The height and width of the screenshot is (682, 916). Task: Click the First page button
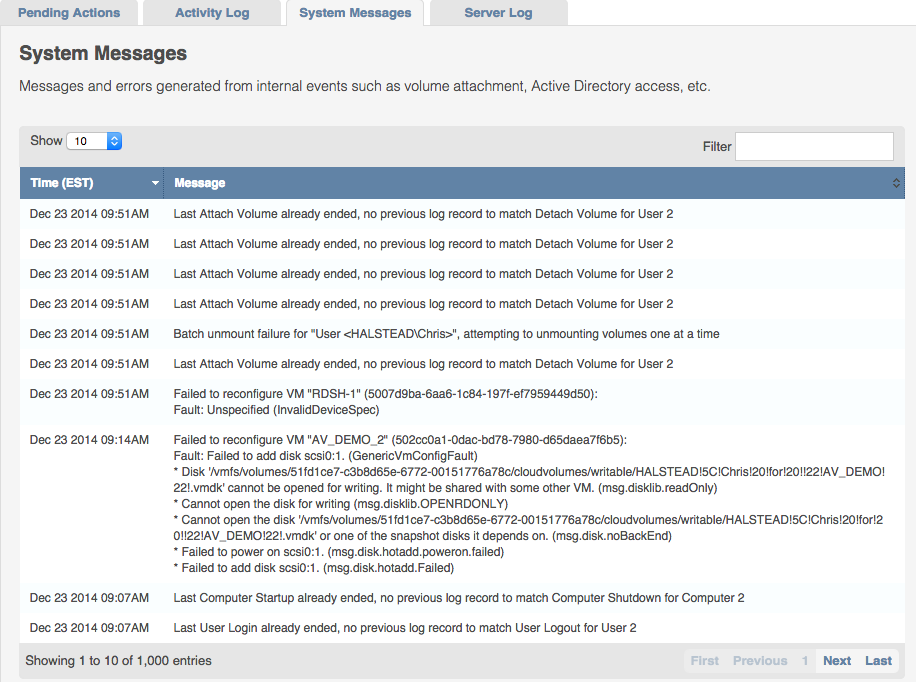(704, 660)
